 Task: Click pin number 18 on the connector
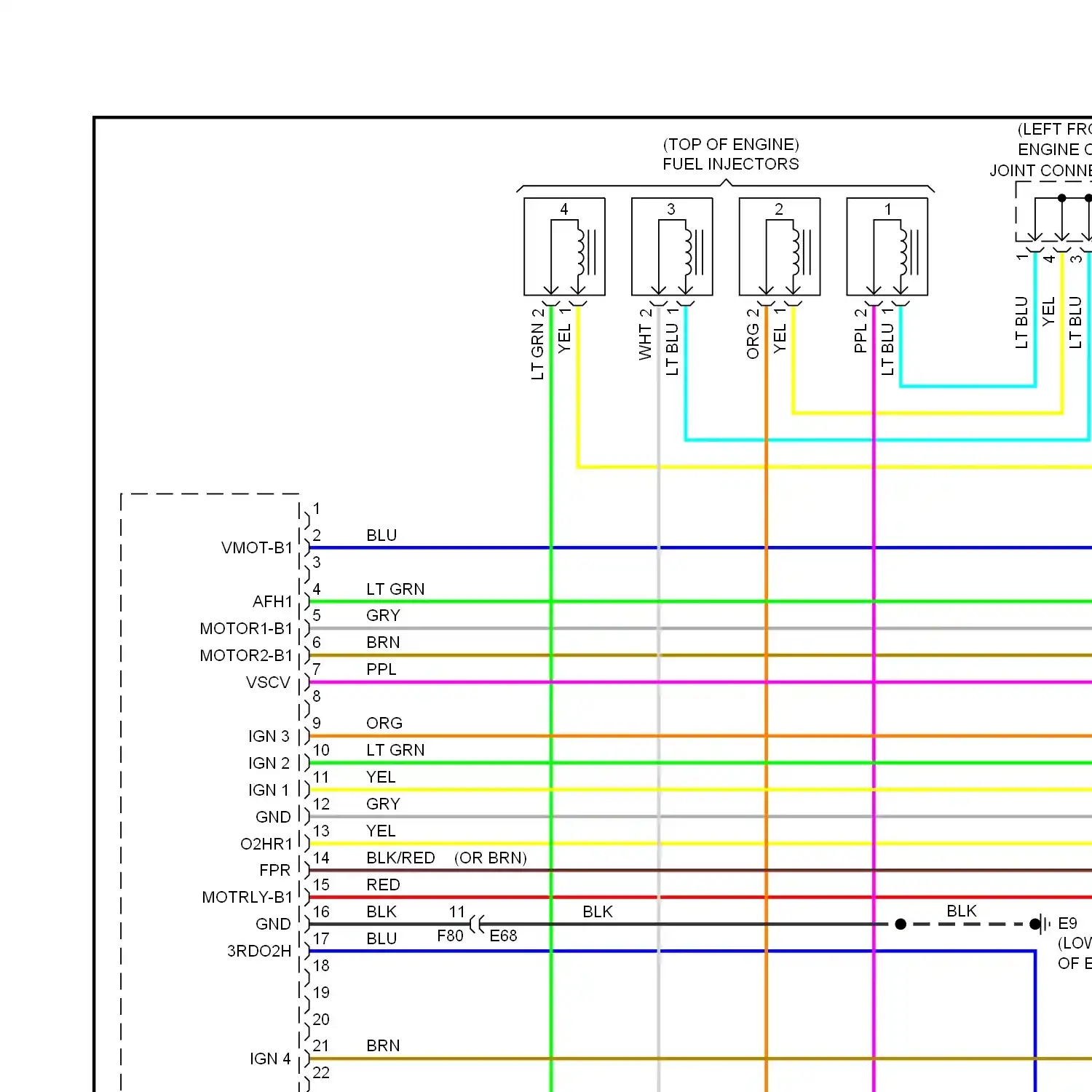tap(321, 965)
